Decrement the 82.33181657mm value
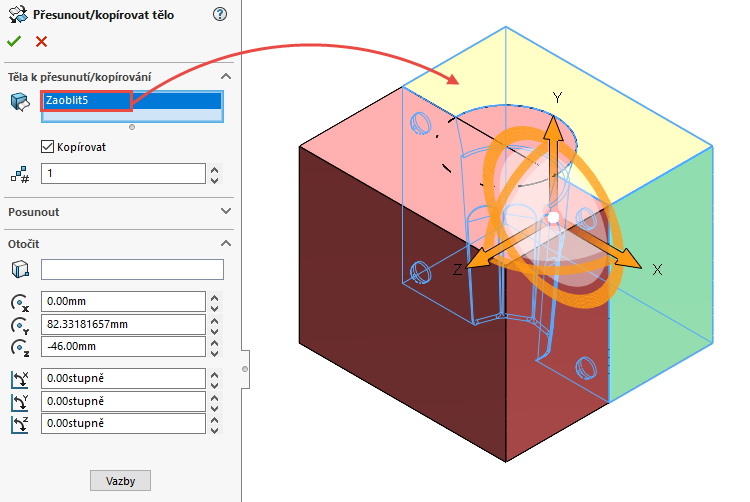 (215, 331)
